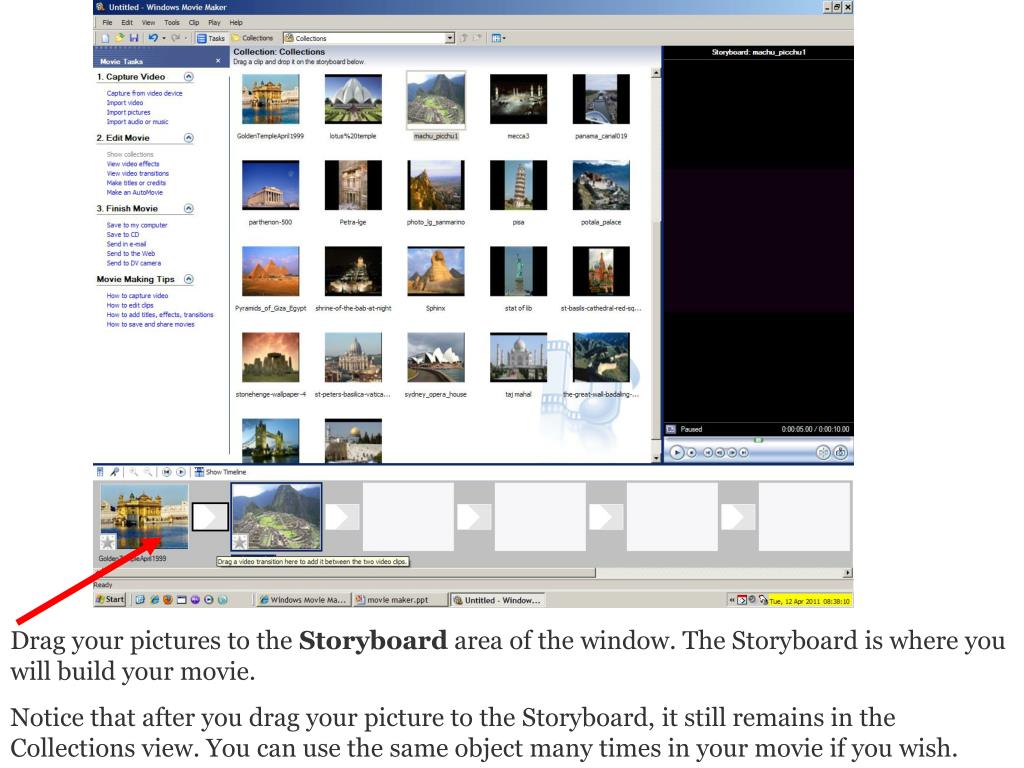The height and width of the screenshot is (768, 1024).
Task: Click the Split clip icon
Action: point(824,452)
